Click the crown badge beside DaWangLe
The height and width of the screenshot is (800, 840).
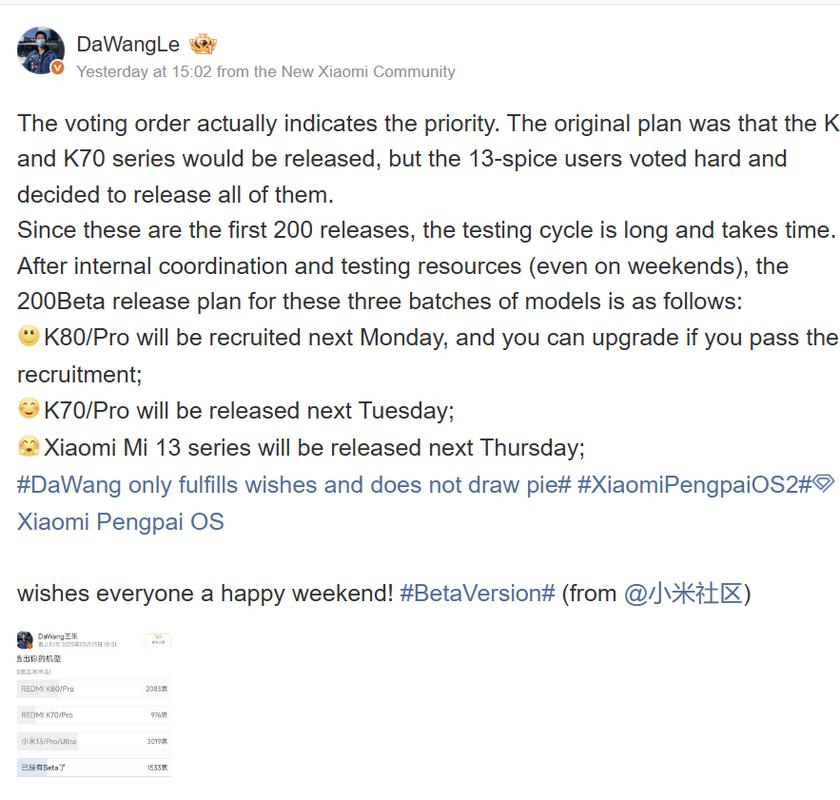pyautogui.click(x=203, y=45)
